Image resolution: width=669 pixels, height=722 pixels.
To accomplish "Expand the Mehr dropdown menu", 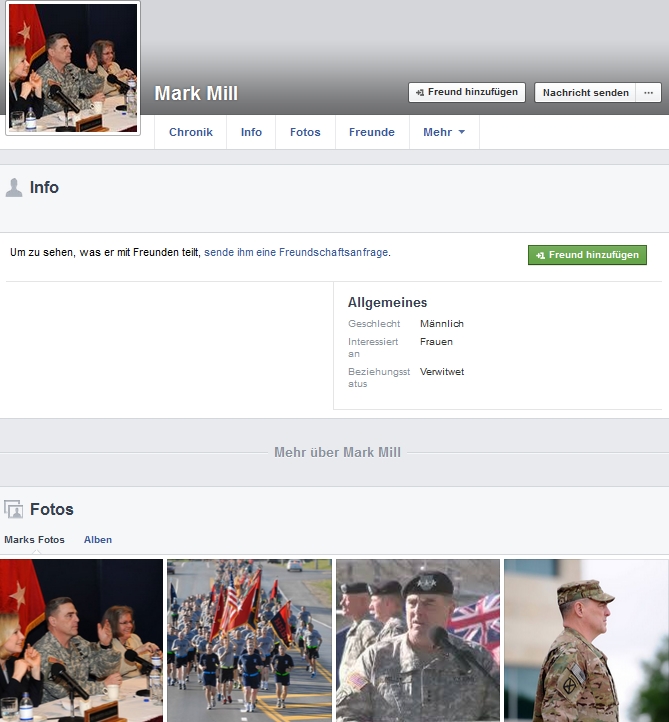I will pyautogui.click(x=443, y=132).
